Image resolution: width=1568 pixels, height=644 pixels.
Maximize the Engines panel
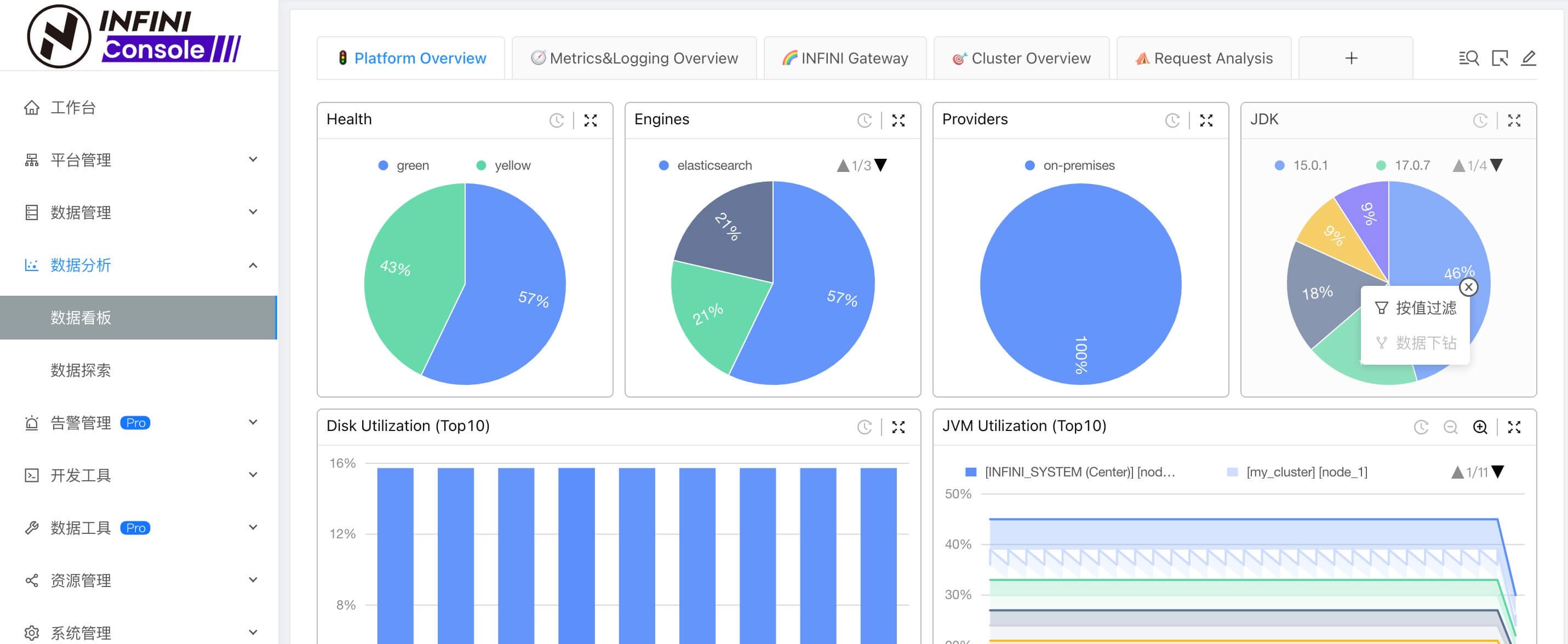pyautogui.click(x=899, y=120)
